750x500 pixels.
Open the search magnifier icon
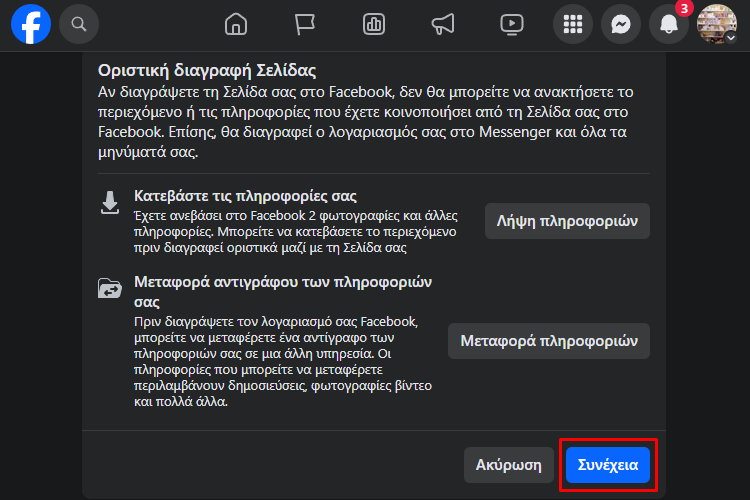[x=79, y=24]
